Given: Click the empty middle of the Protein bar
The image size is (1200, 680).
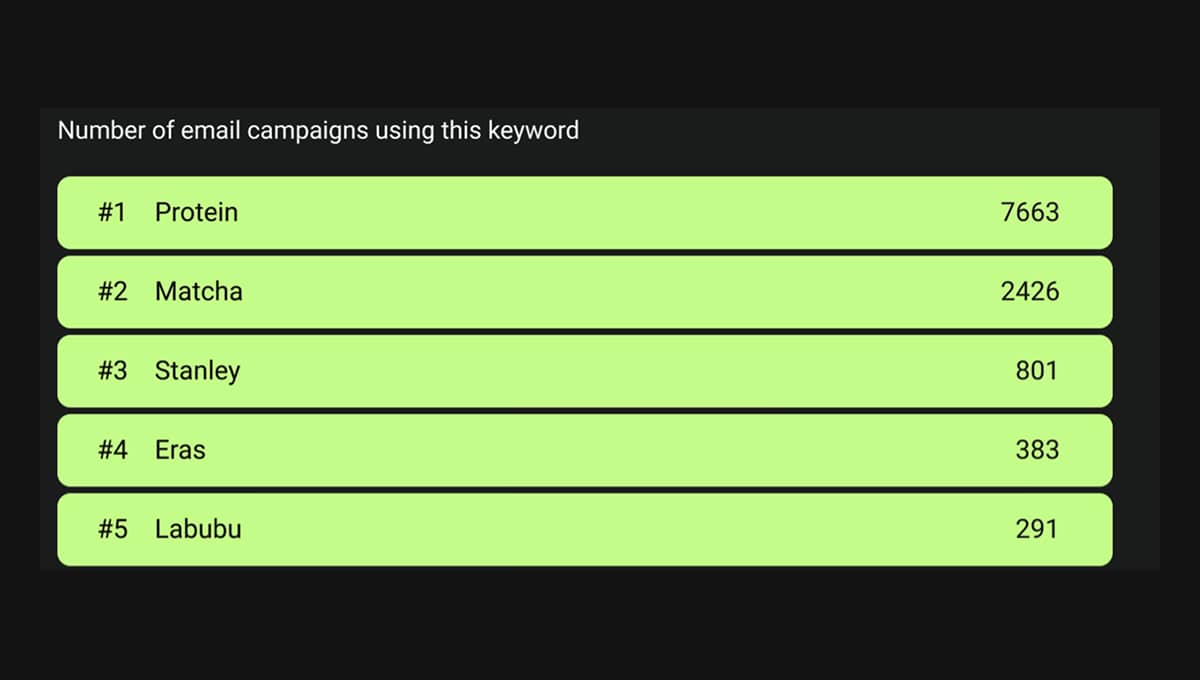Looking at the screenshot, I should click(x=600, y=212).
